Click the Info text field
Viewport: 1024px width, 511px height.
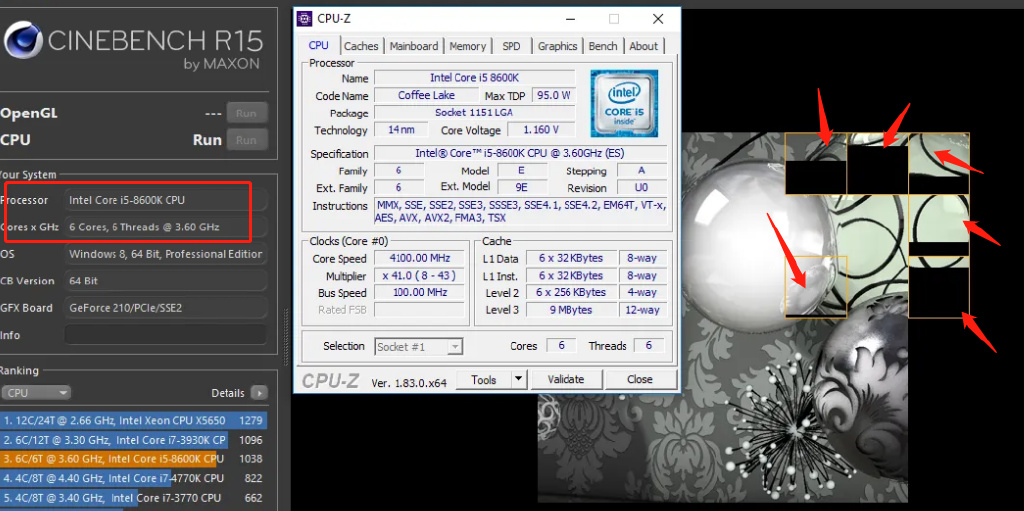click(165, 335)
